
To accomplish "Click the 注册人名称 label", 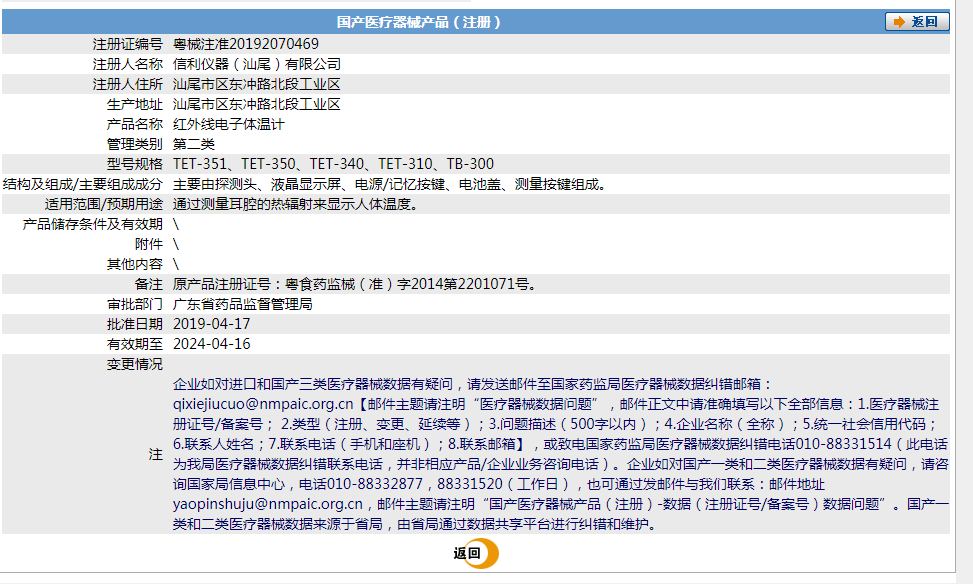I will click(x=127, y=64).
